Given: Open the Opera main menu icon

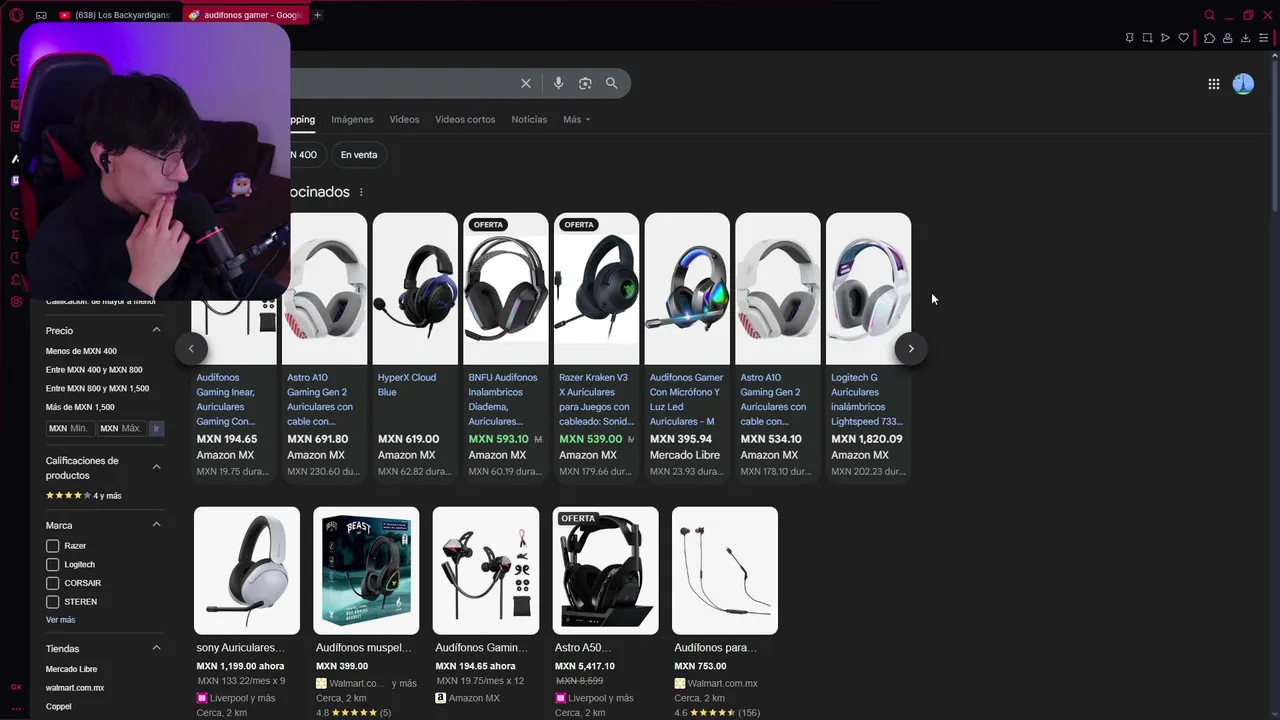Looking at the screenshot, I should [x=16, y=15].
